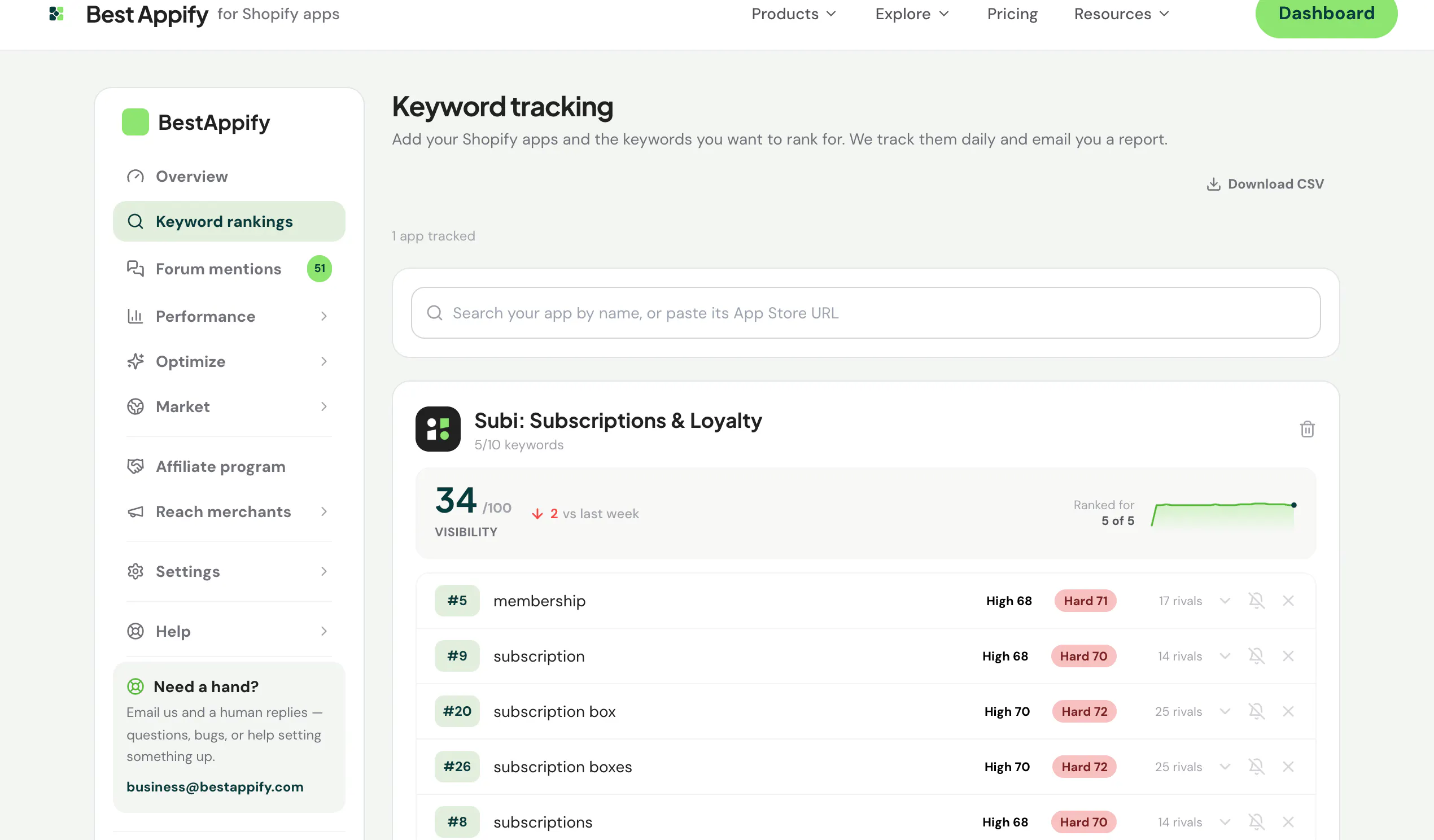This screenshot has width=1434, height=840.
Task: Click the search field magnifier icon
Action: click(435, 313)
